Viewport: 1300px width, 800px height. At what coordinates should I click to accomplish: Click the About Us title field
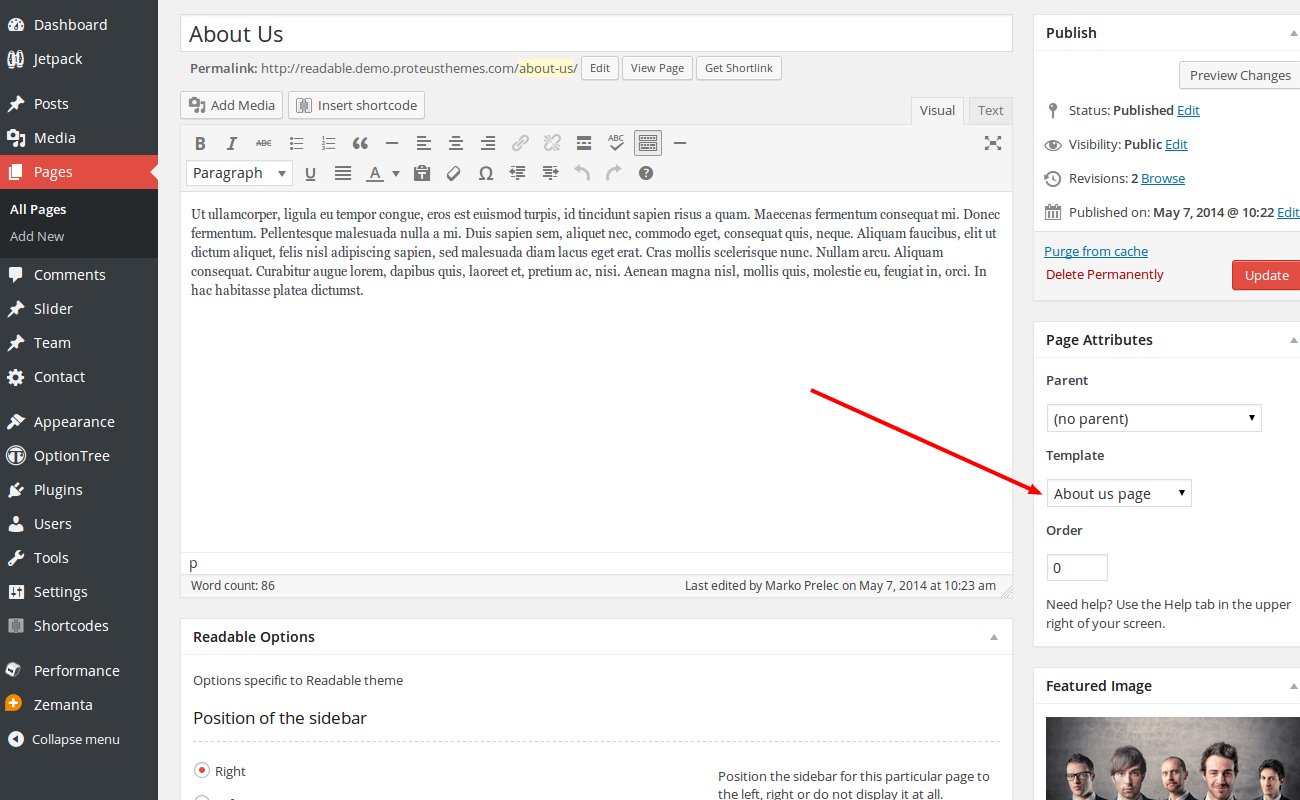597,34
